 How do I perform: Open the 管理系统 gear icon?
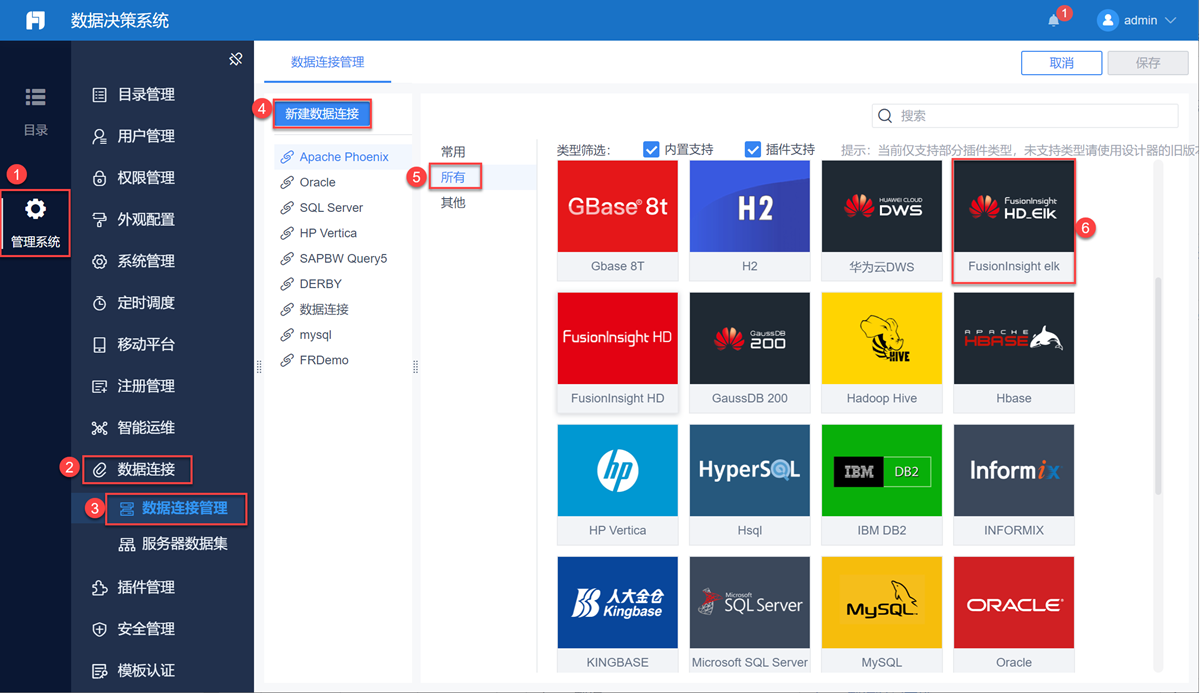(x=35, y=209)
